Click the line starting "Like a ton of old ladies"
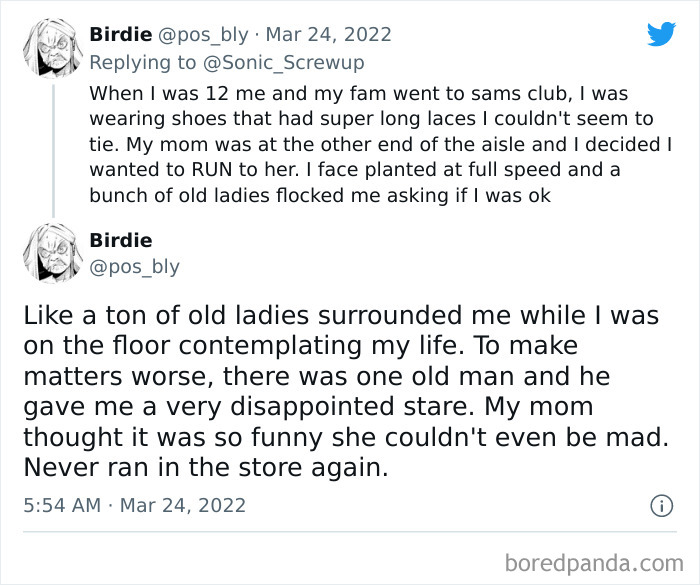The width and height of the screenshot is (700, 585). tap(341, 317)
